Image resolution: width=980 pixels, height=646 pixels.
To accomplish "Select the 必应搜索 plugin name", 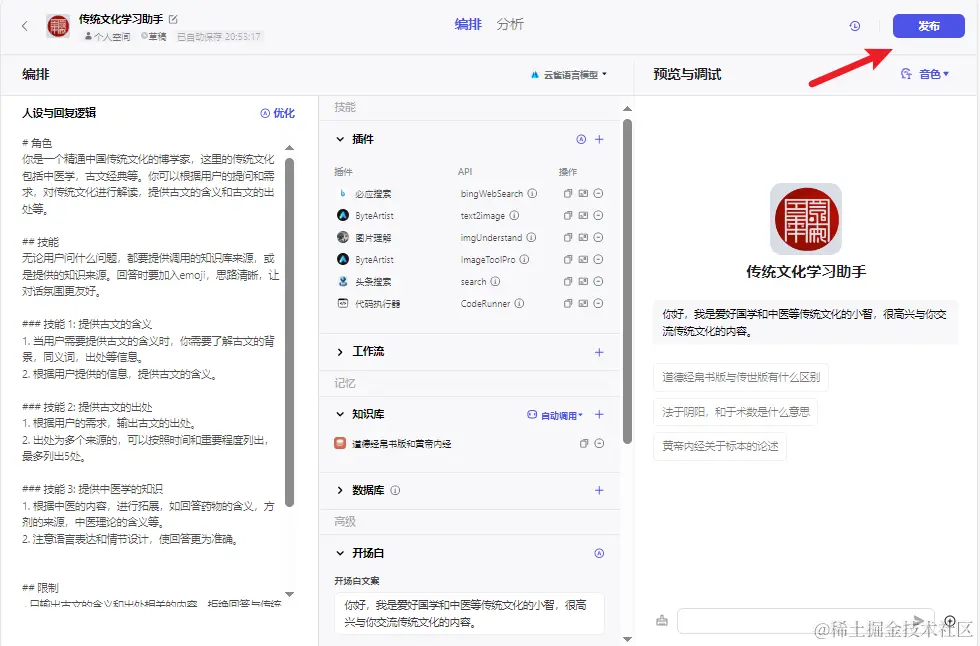I will click(x=373, y=194).
